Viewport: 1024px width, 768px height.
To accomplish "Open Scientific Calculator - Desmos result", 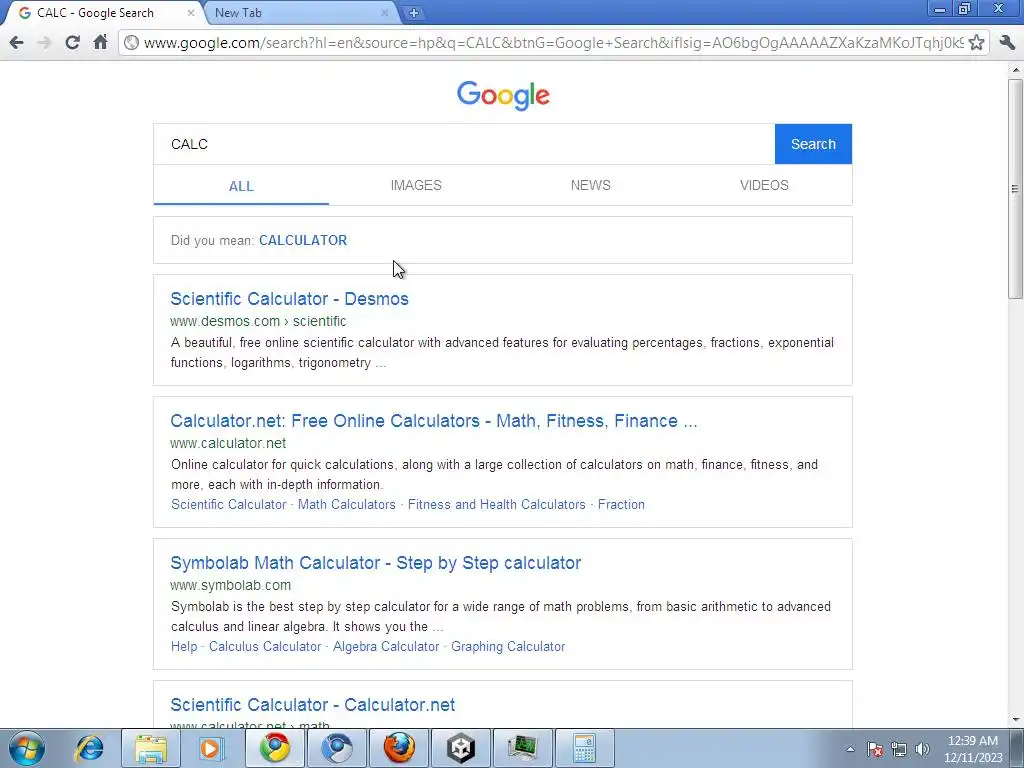I will tap(289, 298).
